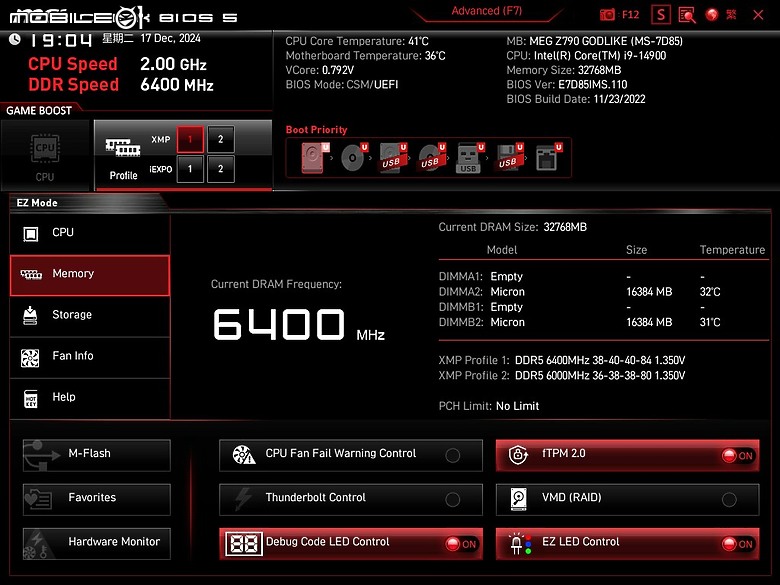Switch to Advanced (F7) mode
The image size is (780, 585).
point(487,11)
